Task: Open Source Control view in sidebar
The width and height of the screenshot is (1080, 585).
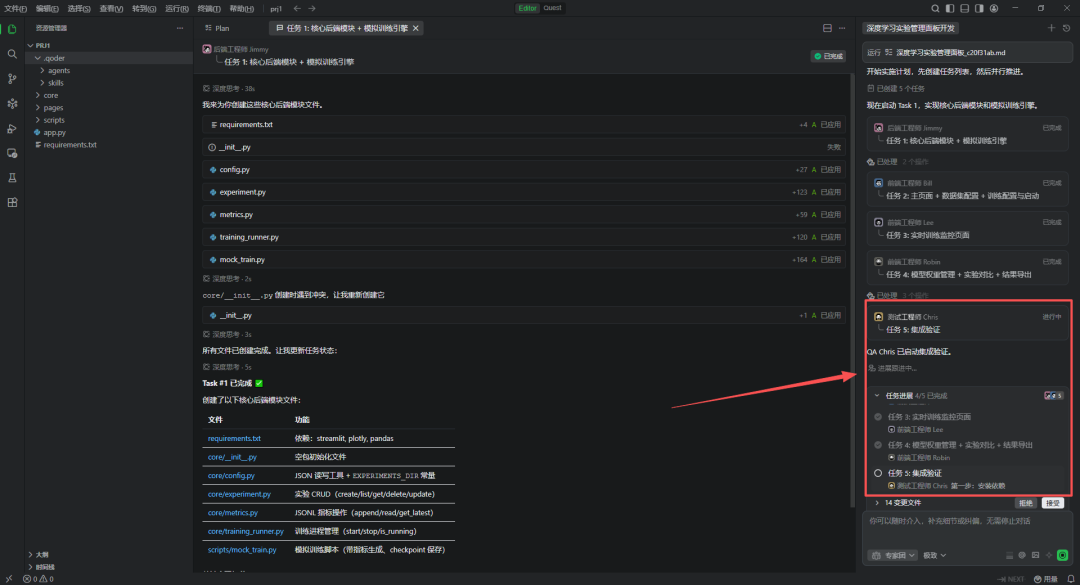Action: point(12,79)
